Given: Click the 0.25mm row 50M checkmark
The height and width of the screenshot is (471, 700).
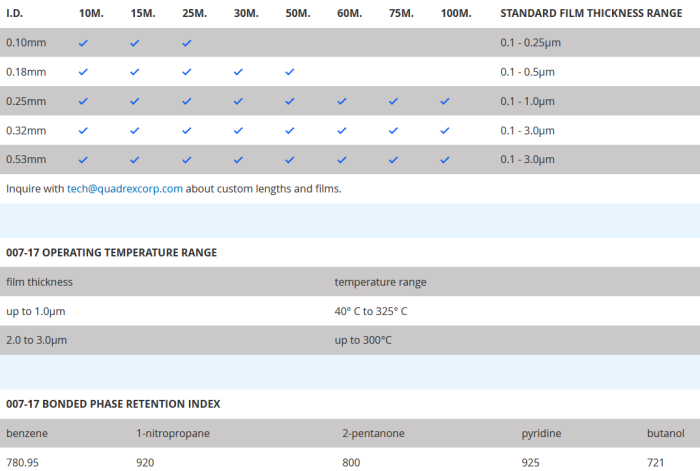Looking at the screenshot, I should pyautogui.click(x=290, y=101).
